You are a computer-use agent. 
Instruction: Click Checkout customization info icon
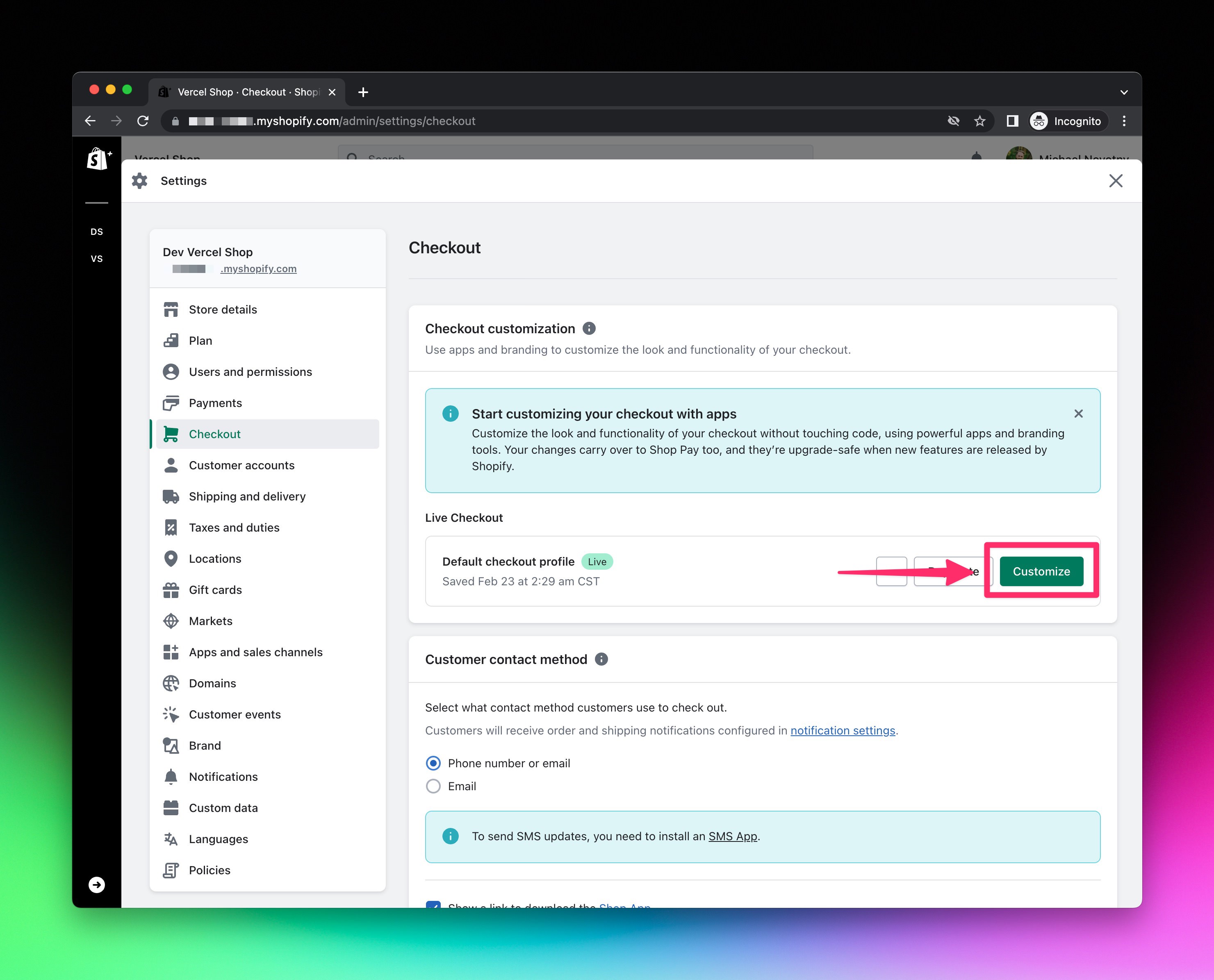[589, 329]
